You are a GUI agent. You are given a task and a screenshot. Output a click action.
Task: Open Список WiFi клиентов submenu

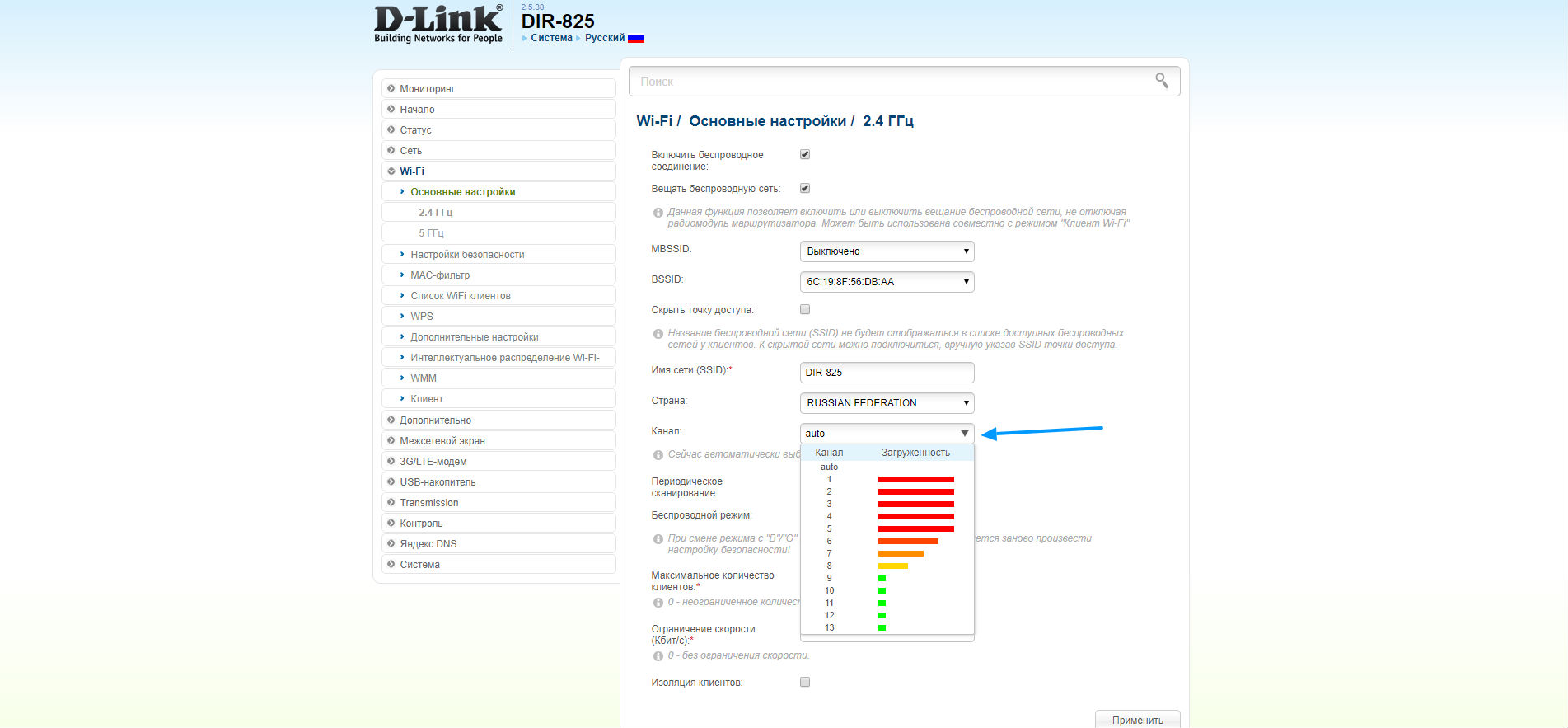(x=498, y=295)
